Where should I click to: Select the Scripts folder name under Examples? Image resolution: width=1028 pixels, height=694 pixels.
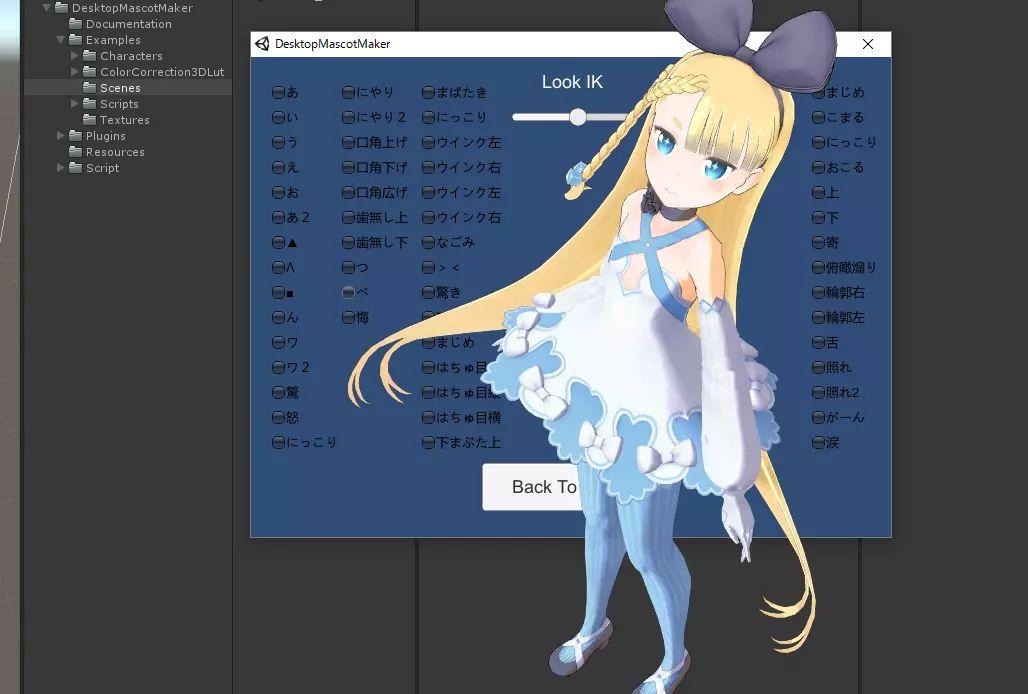pyautogui.click(x=119, y=104)
